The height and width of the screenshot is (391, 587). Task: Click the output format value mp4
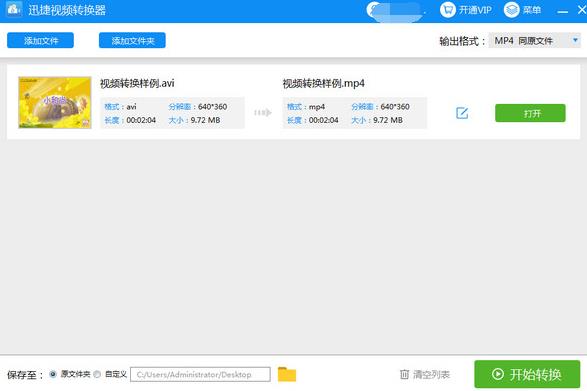click(317, 107)
